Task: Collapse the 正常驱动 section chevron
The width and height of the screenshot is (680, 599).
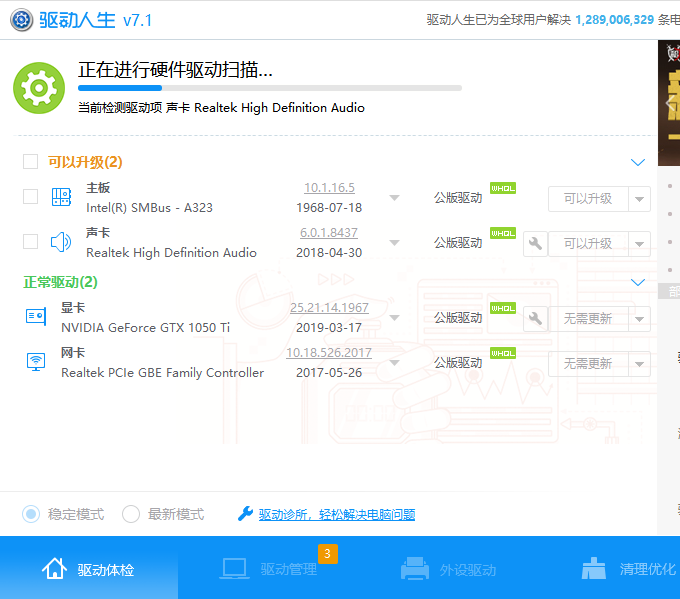Action: 638,283
